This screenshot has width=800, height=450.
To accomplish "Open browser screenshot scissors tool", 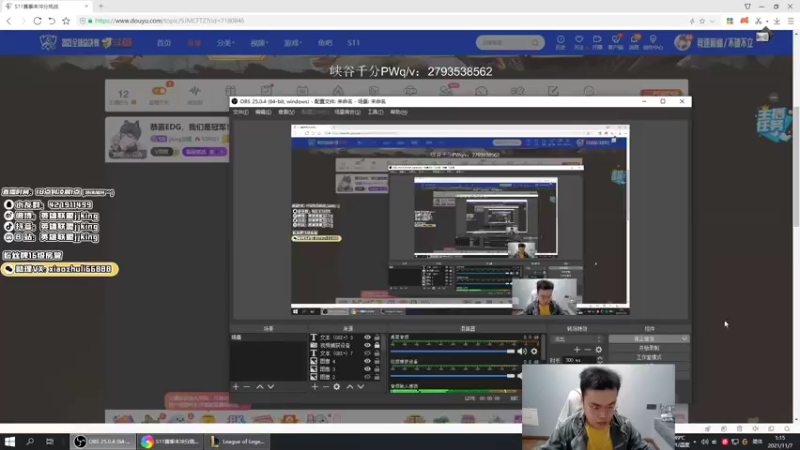I will pos(759,21).
